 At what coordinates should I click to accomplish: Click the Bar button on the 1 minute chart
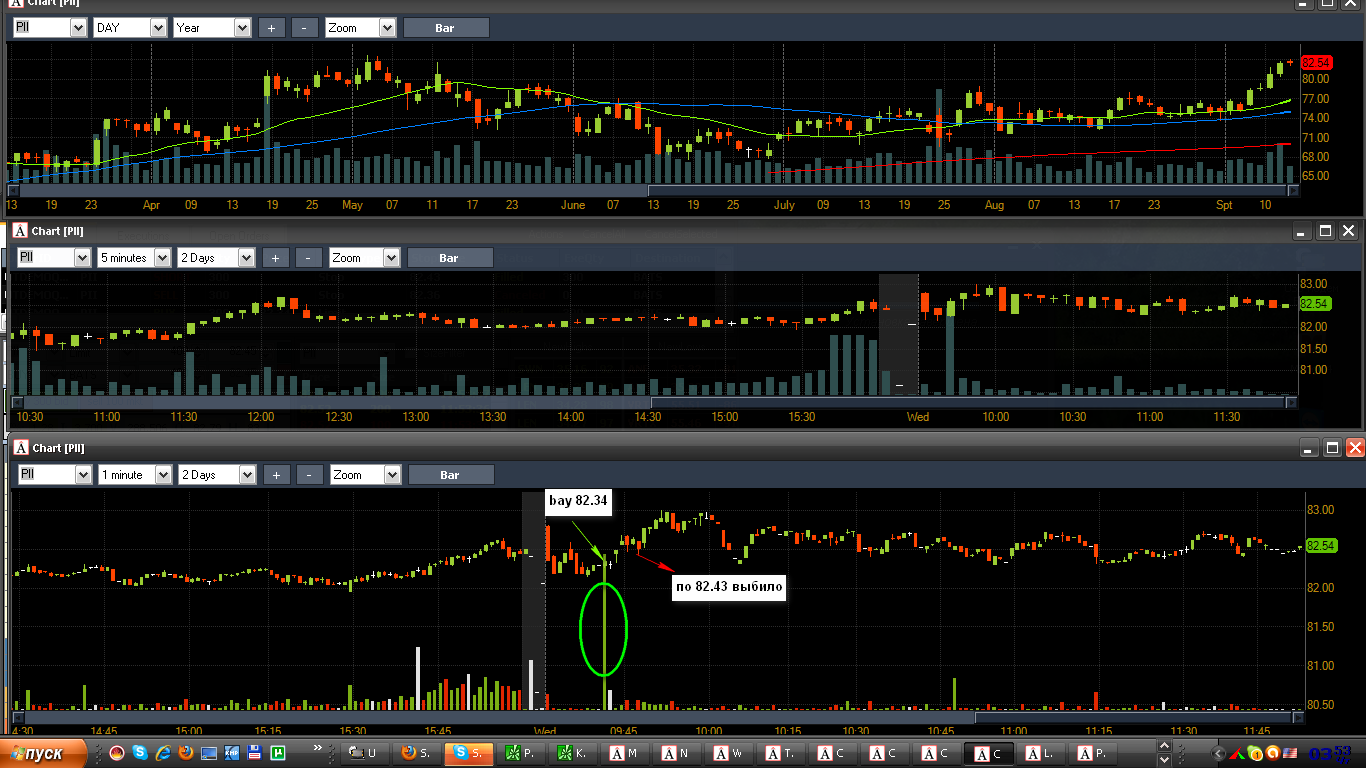coord(449,475)
